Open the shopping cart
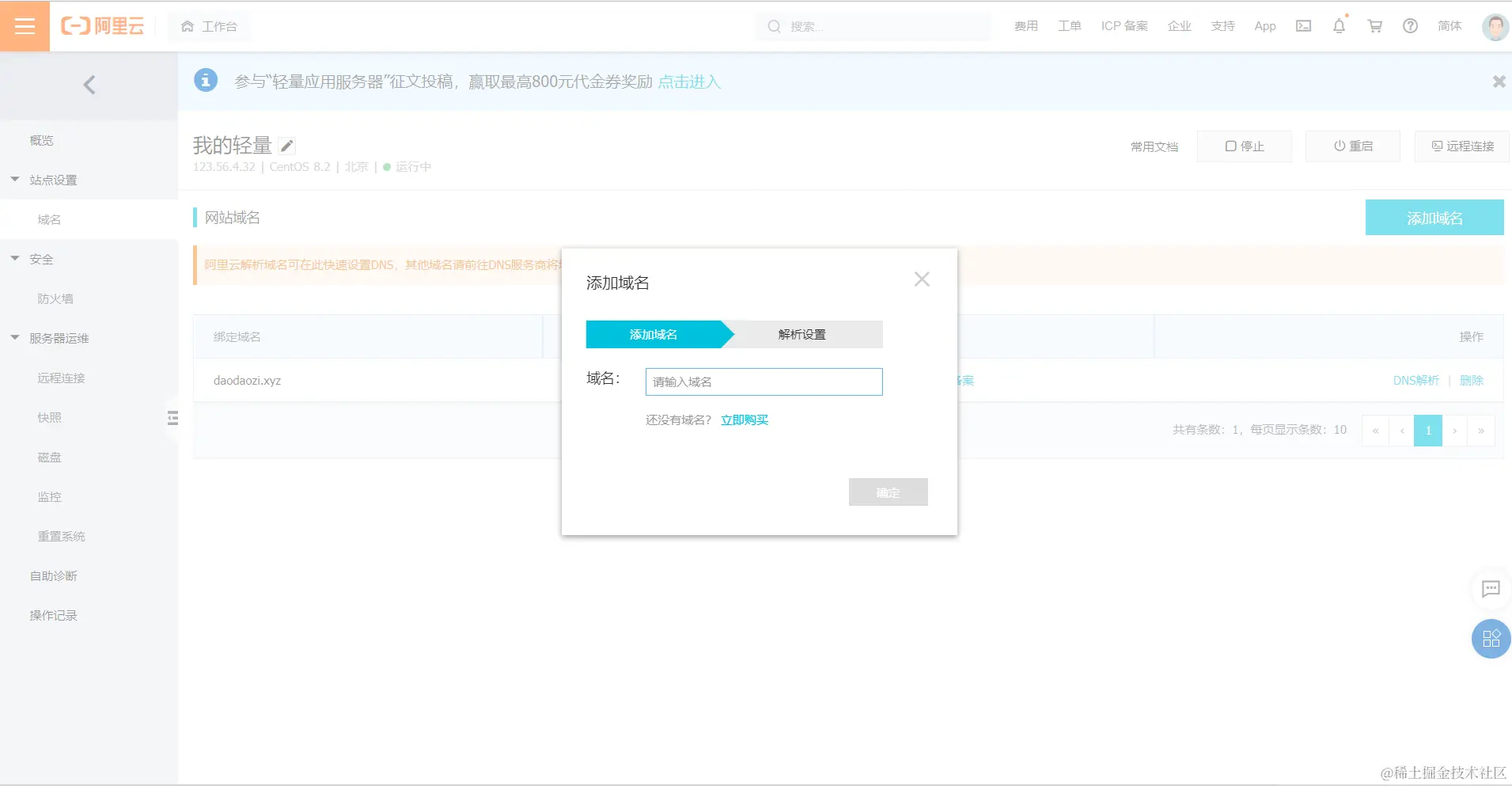 (x=1374, y=26)
